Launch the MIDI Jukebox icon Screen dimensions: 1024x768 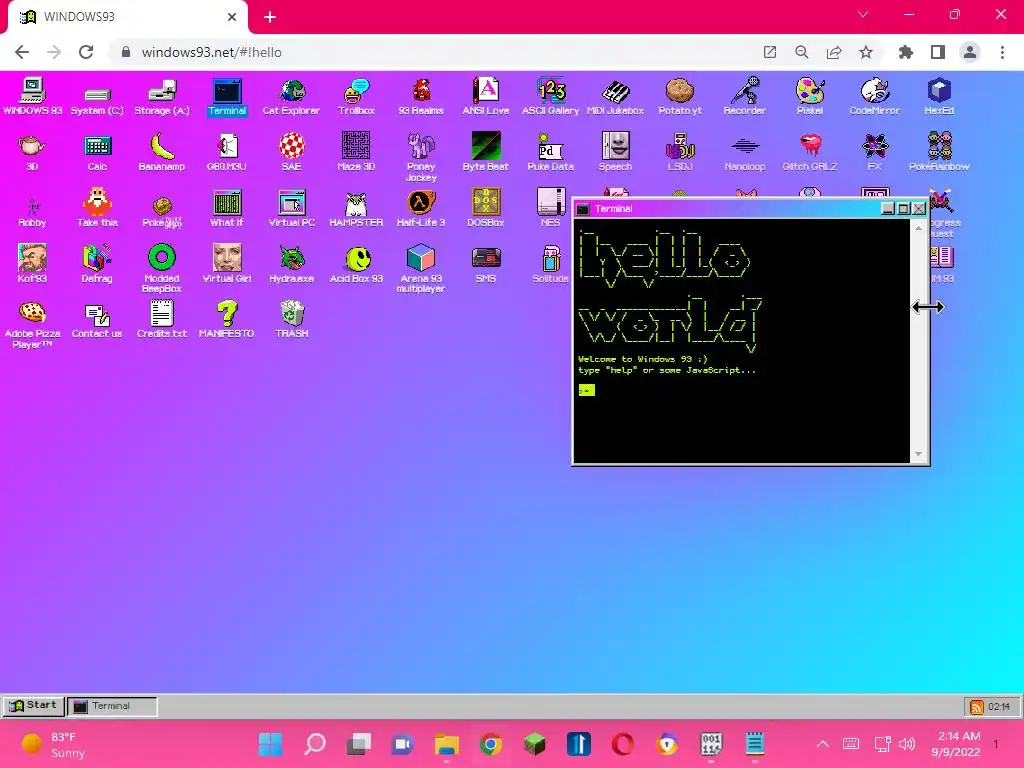(615, 97)
